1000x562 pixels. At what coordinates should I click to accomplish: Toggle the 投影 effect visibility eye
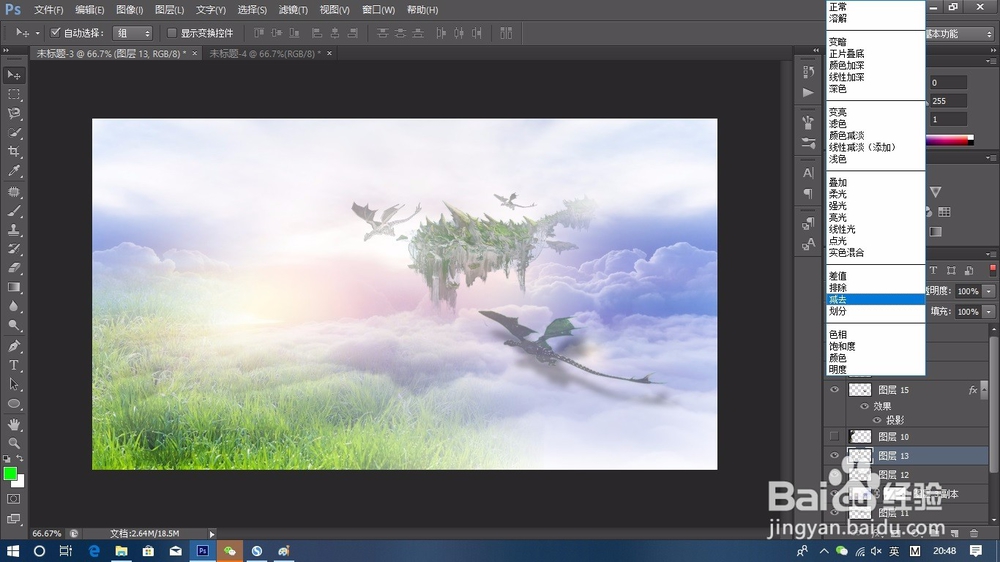pyautogui.click(x=877, y=420)
